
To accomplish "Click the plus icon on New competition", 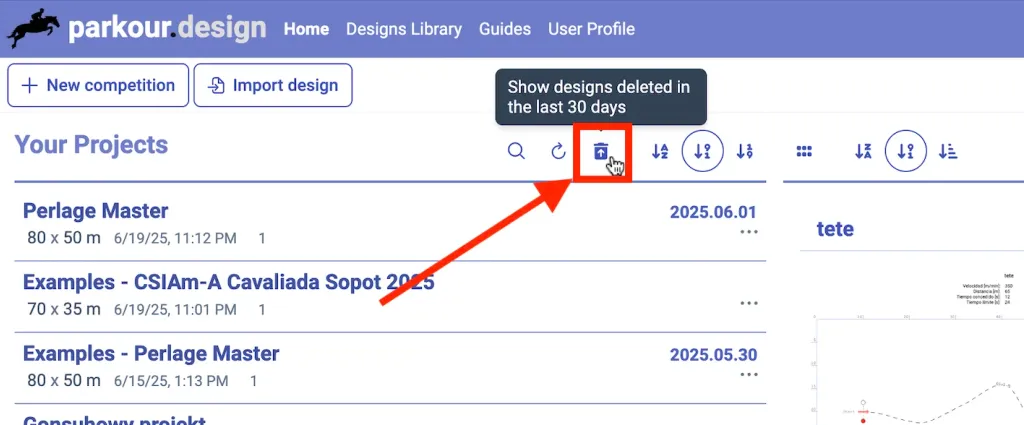I will click(29, 86).
